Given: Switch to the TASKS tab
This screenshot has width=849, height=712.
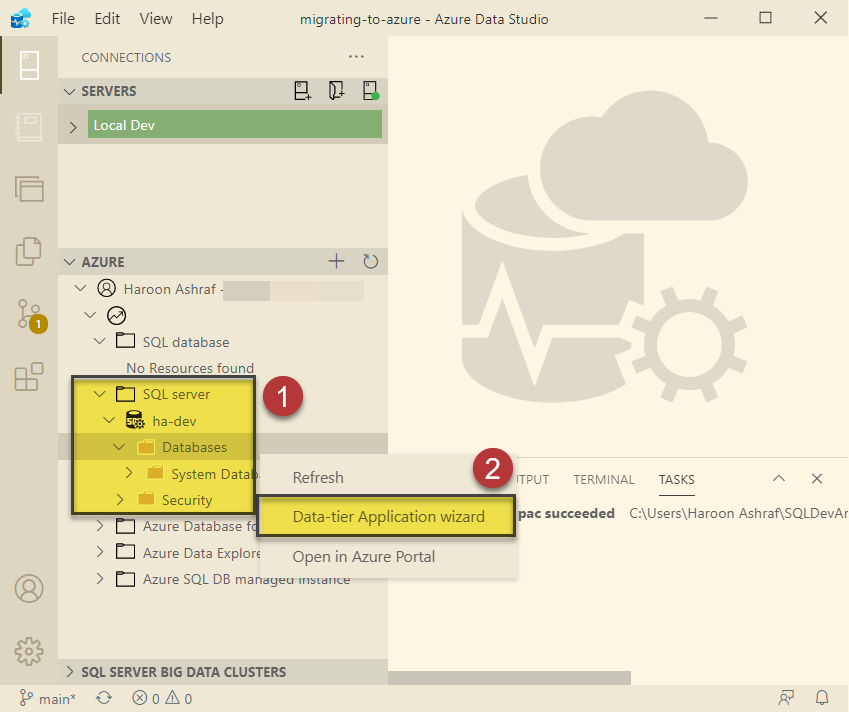Looking at the screenshot, I should [x=677, y=480].
